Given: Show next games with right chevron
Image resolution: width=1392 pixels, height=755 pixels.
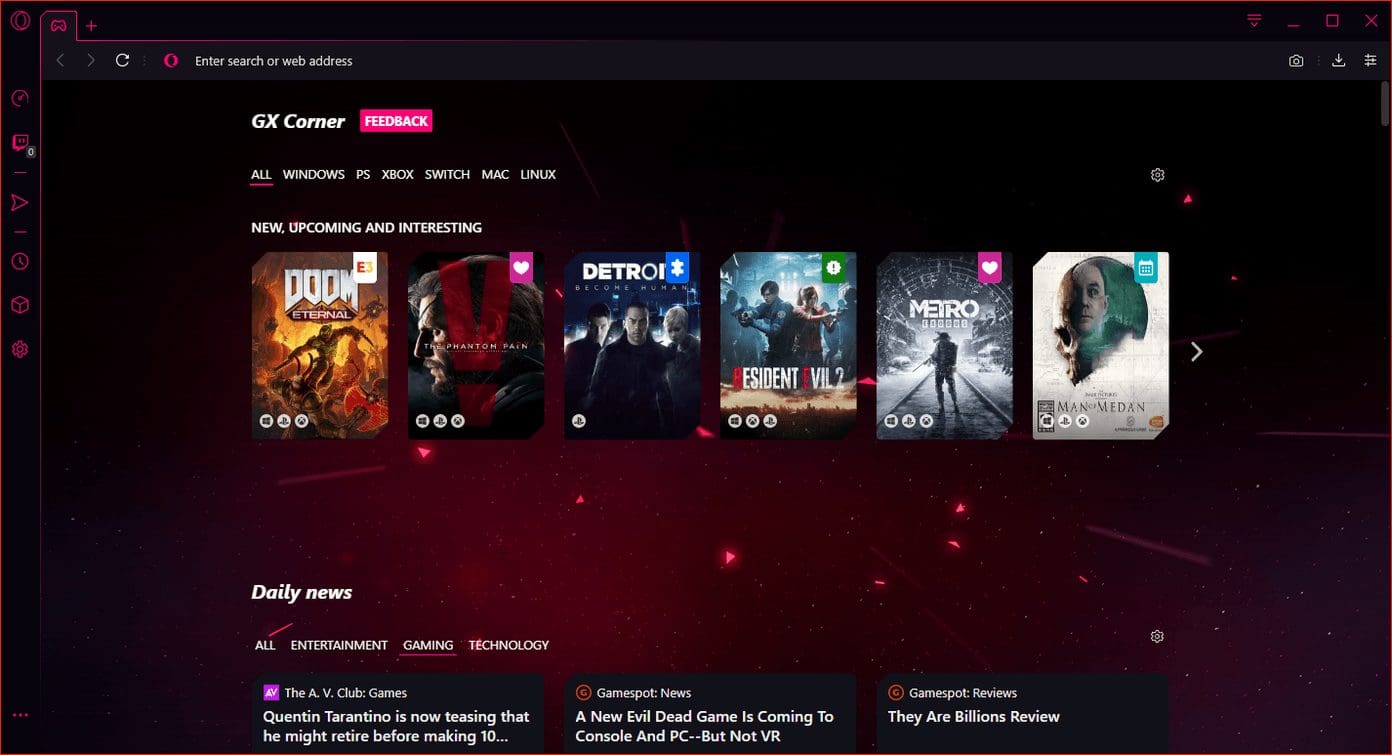Looking at the screenshot, I should click(1197, 351).
